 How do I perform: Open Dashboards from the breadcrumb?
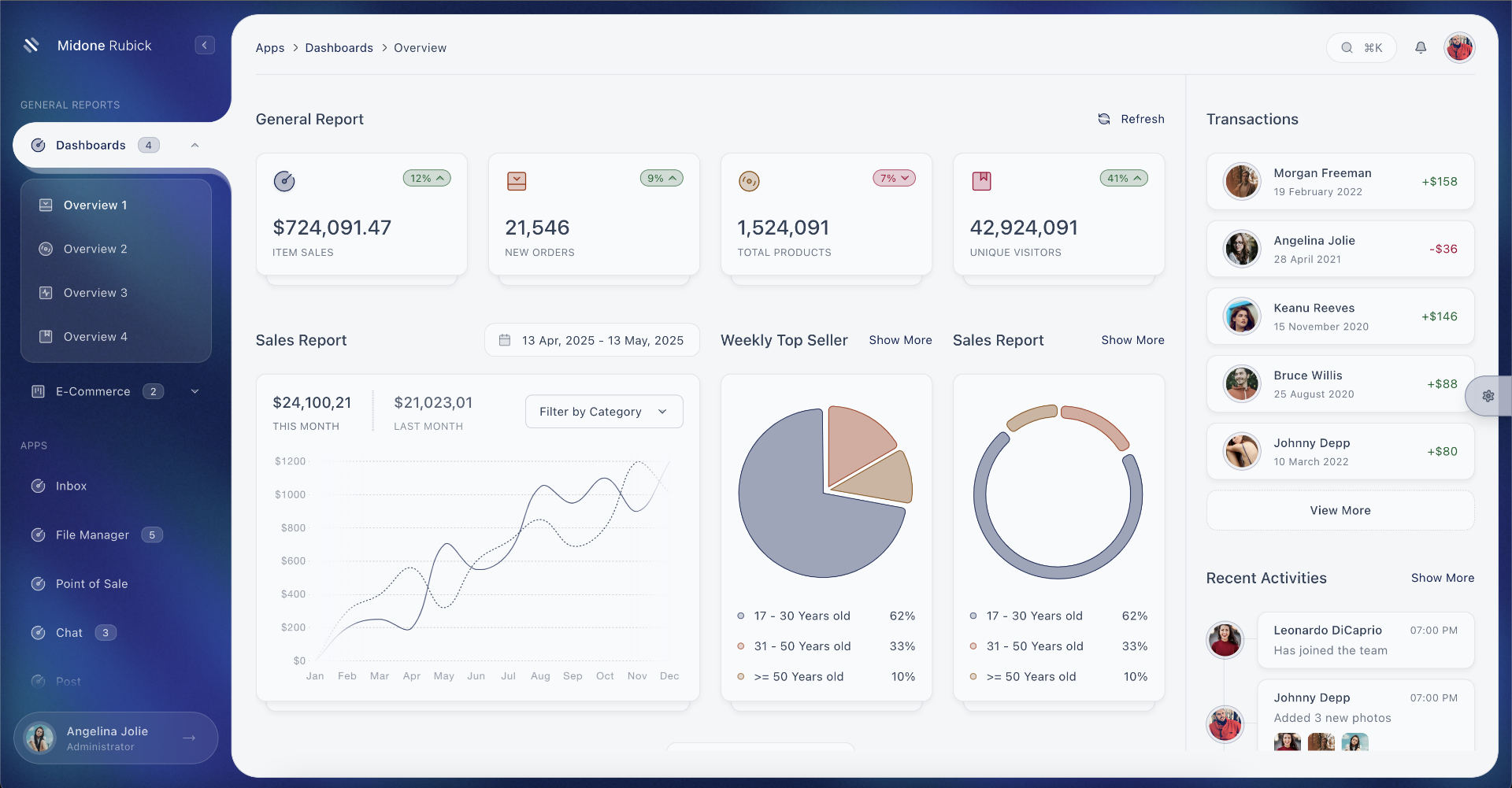(x=339, y=47)
